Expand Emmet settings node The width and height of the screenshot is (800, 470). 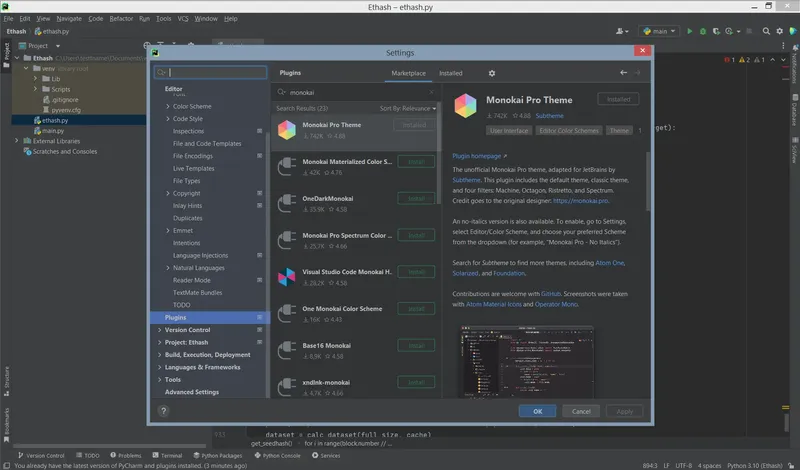(x=168, y=231)
